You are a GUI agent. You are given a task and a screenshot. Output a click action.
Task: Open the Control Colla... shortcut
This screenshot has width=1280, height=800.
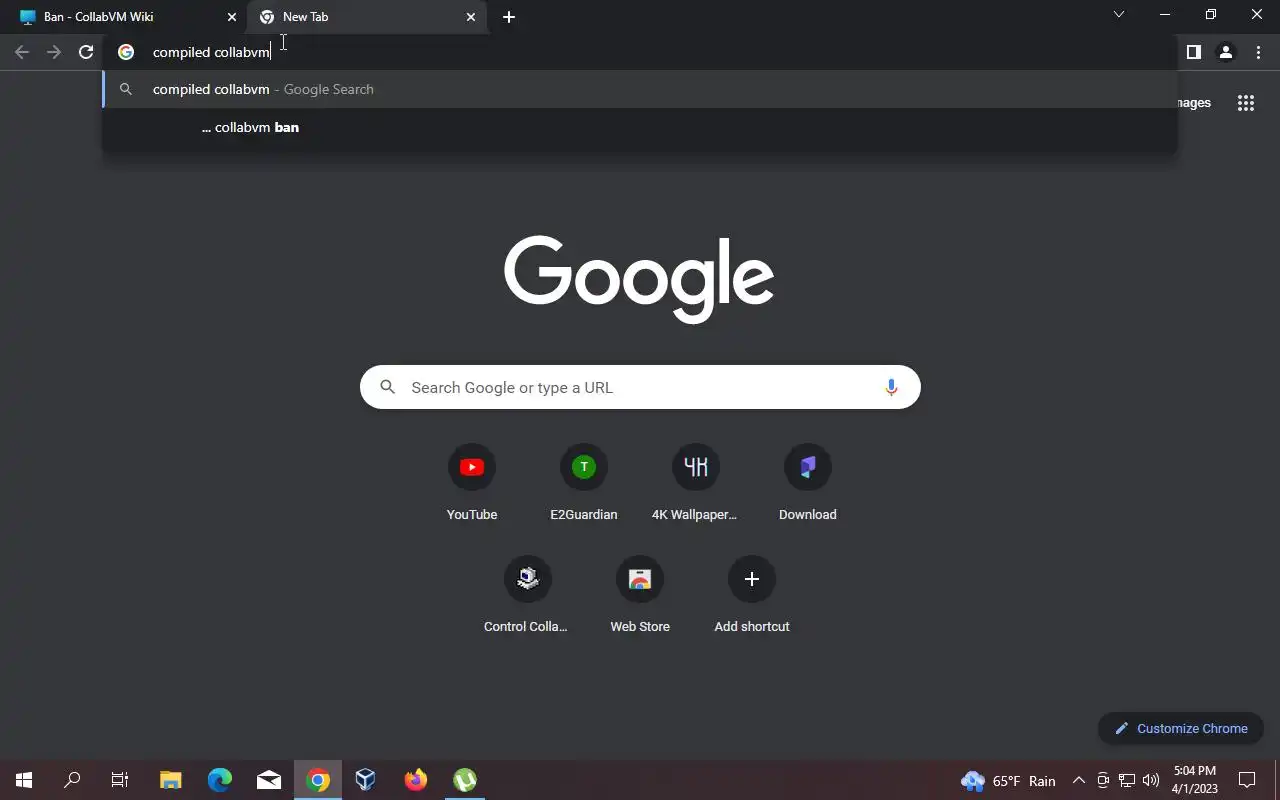[528, 596]
